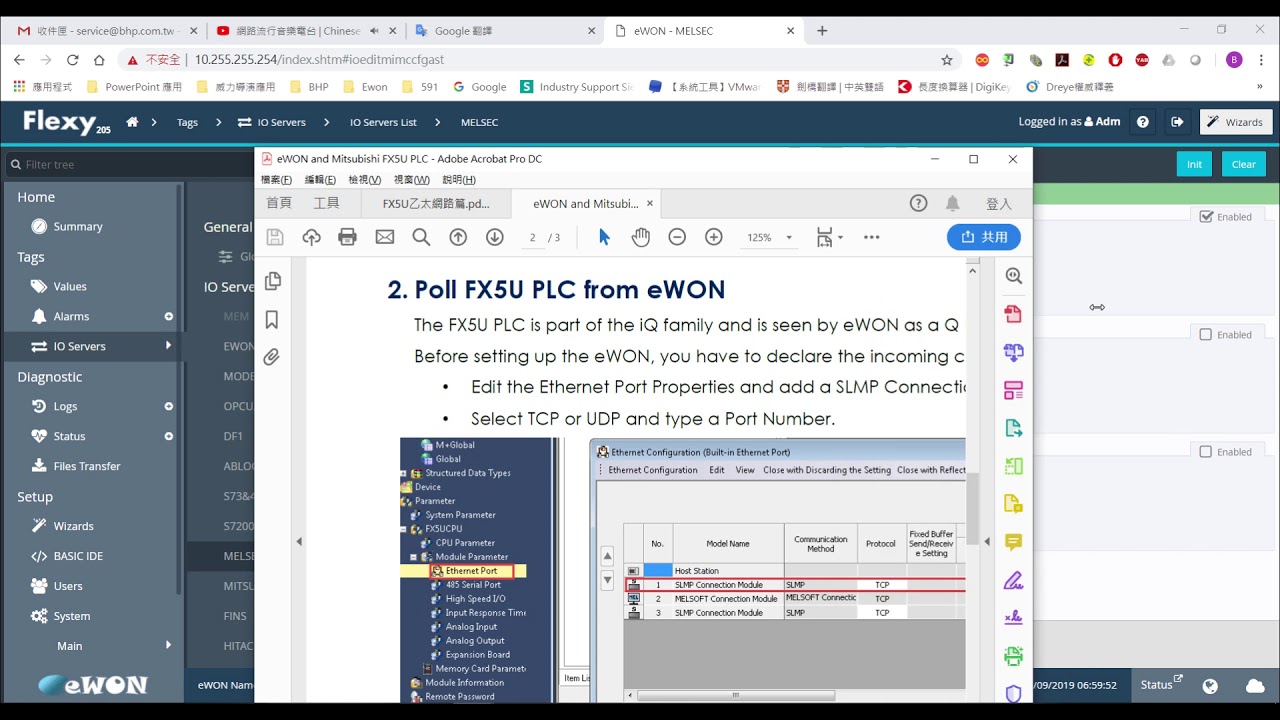The width and height of the screenshot is (1280, 720).
Task: Open the 視窗(W) menu in Acrobat
Action: point(411,180)
